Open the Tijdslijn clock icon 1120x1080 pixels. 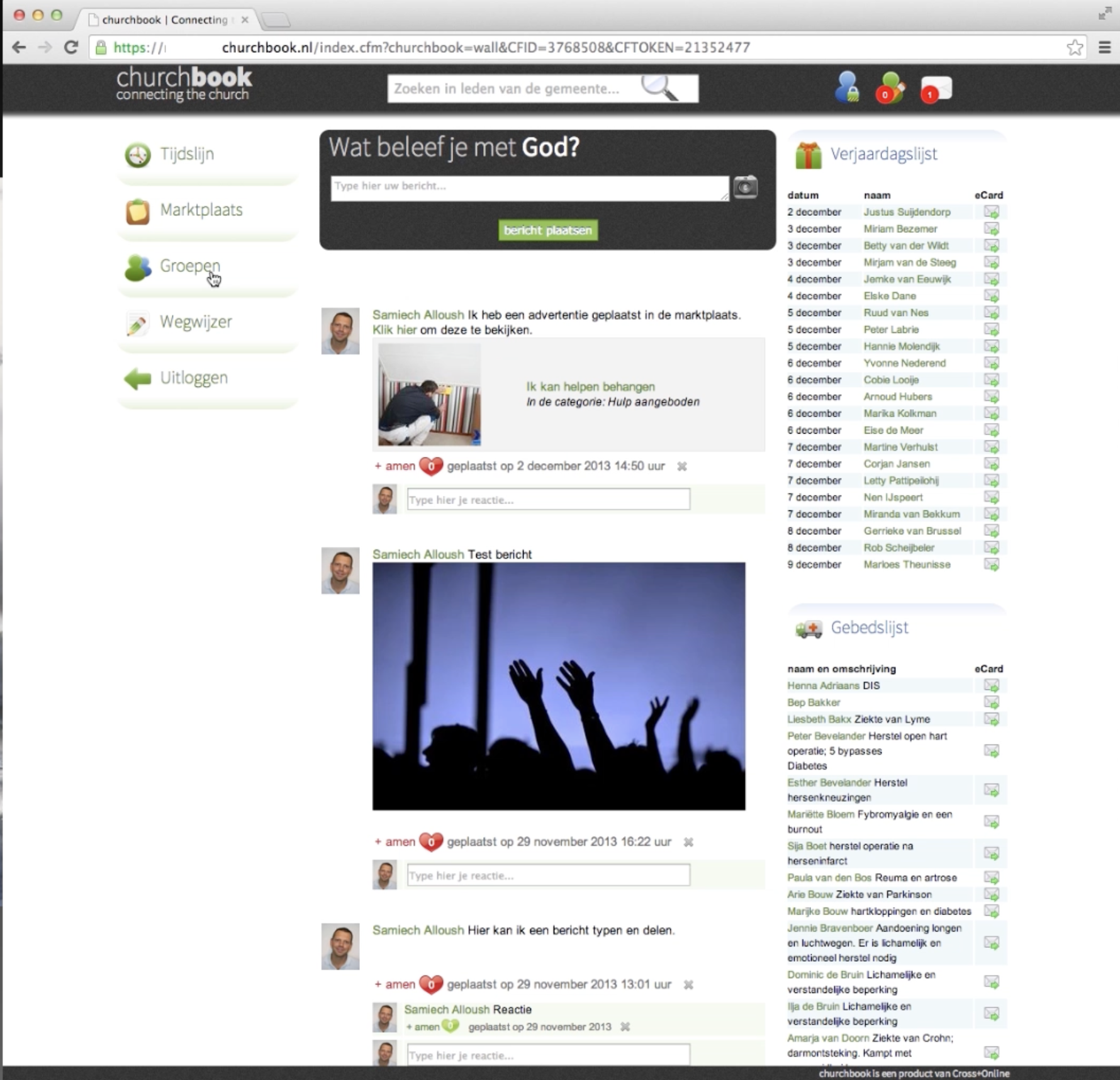coord(137,154)
